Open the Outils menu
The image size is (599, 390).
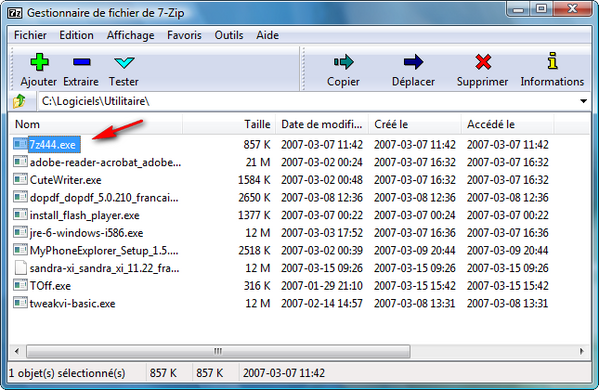click(229, 35)
